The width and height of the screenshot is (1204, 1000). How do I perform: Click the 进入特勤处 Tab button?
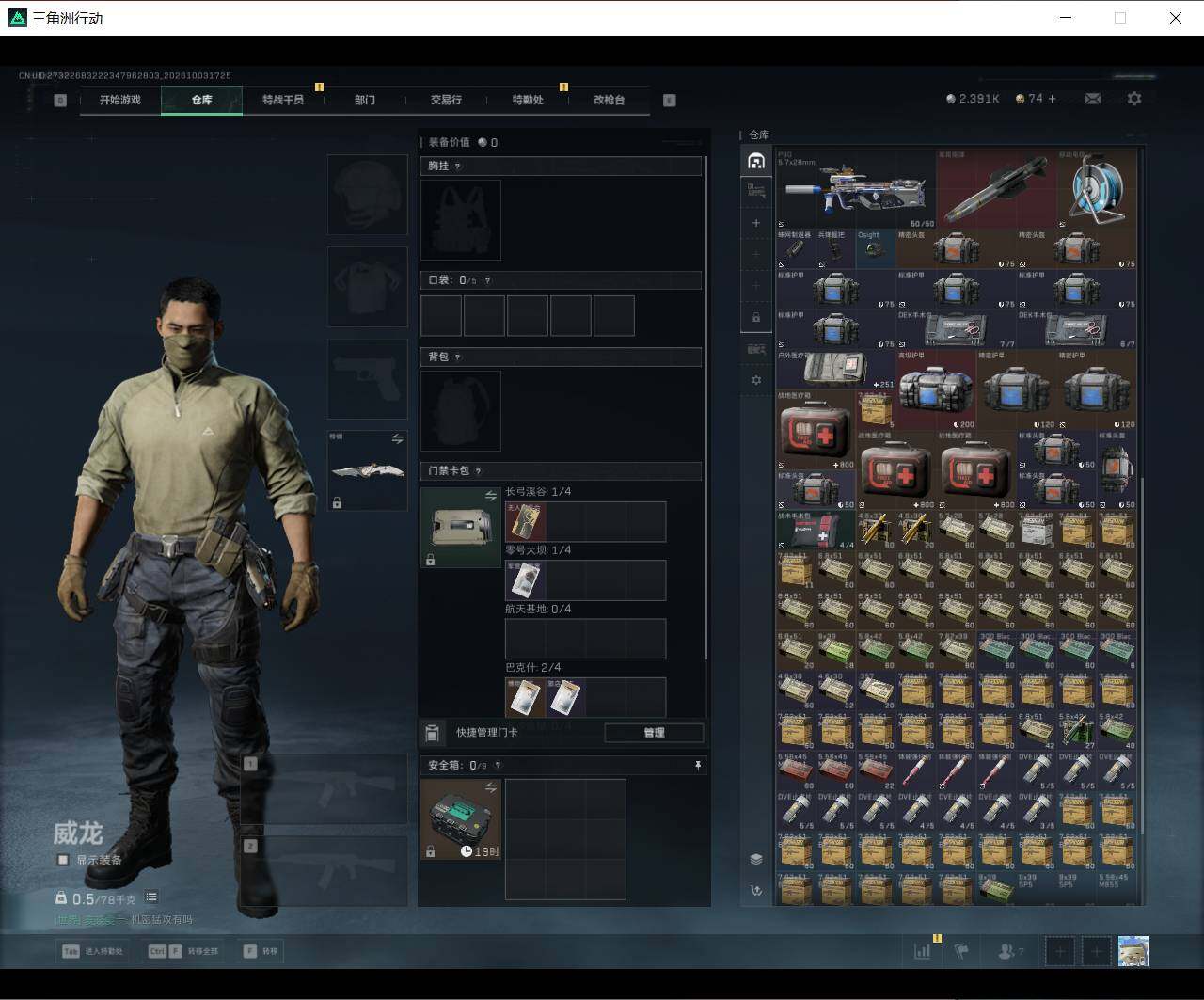click(92, 951)
